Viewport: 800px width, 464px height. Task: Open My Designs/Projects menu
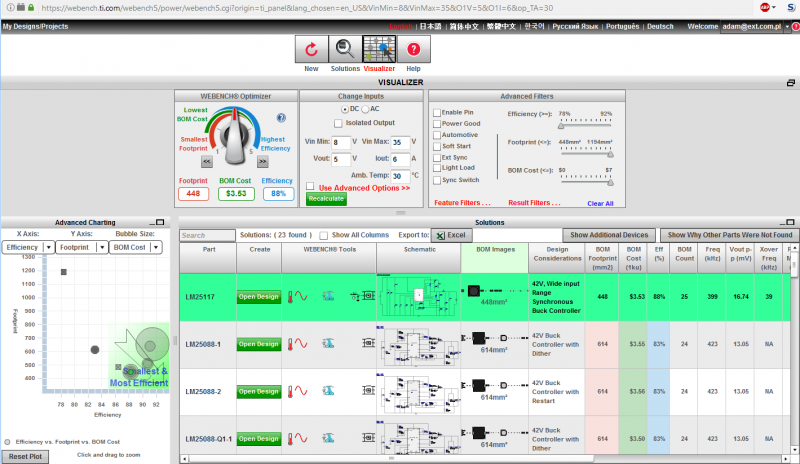35,26
